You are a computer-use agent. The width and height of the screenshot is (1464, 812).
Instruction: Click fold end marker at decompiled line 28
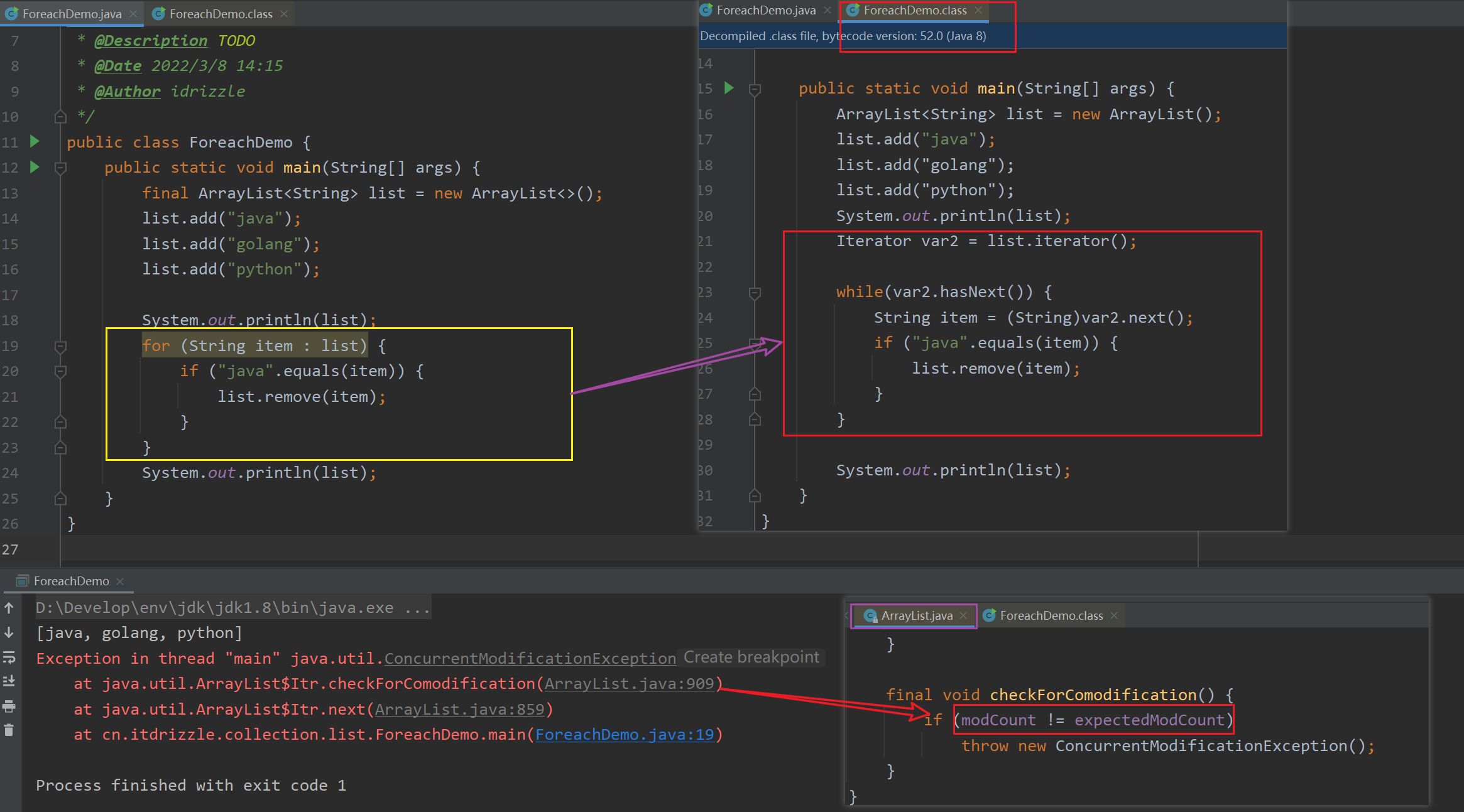[755, 420]
